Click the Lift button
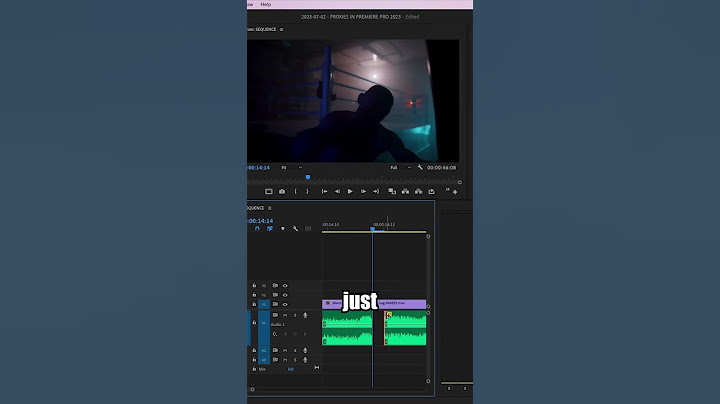This screenshot has width=720, height=404. [x=405, y=191]
